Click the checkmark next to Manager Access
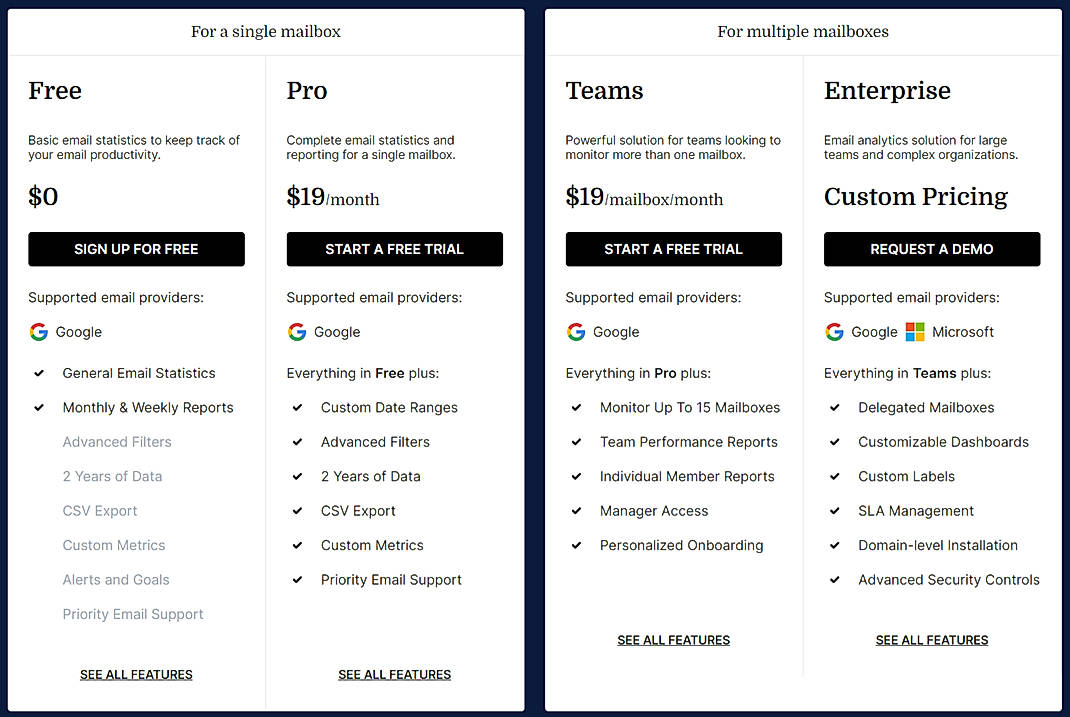This screenshot has height=717, width=1070. [576, 510]
